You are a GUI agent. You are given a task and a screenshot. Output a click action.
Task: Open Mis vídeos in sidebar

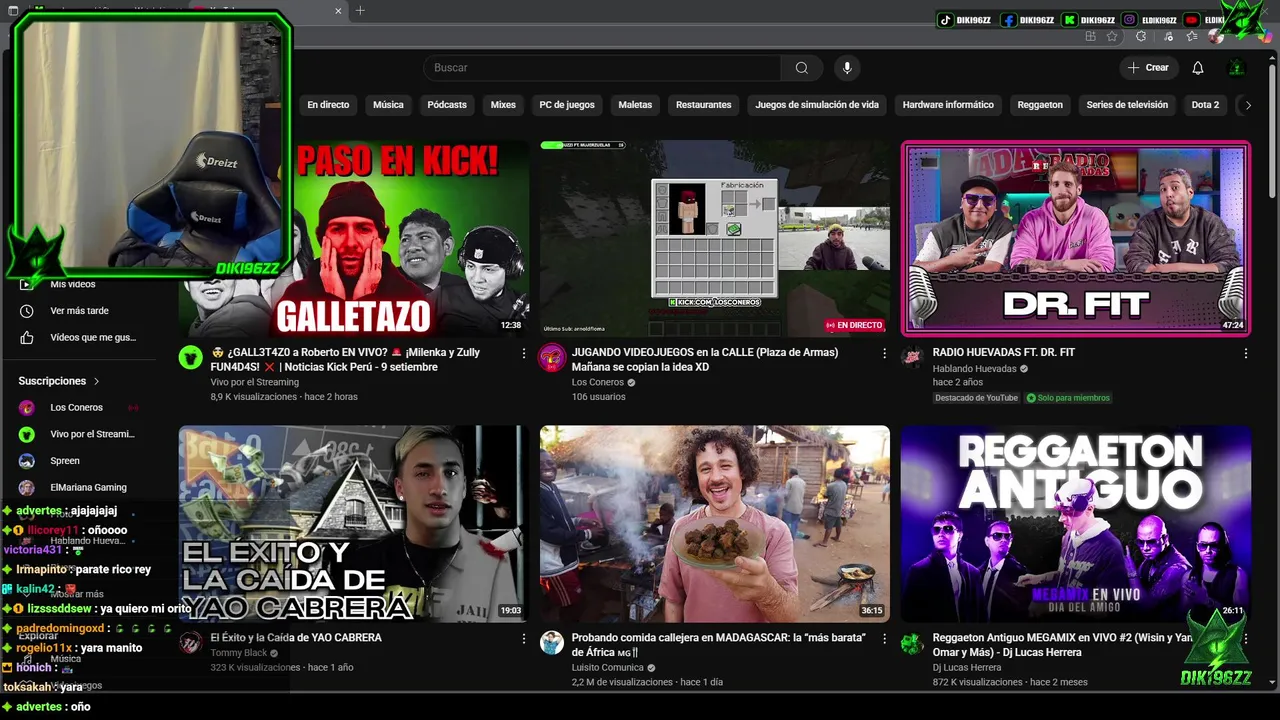pos(72,285)
